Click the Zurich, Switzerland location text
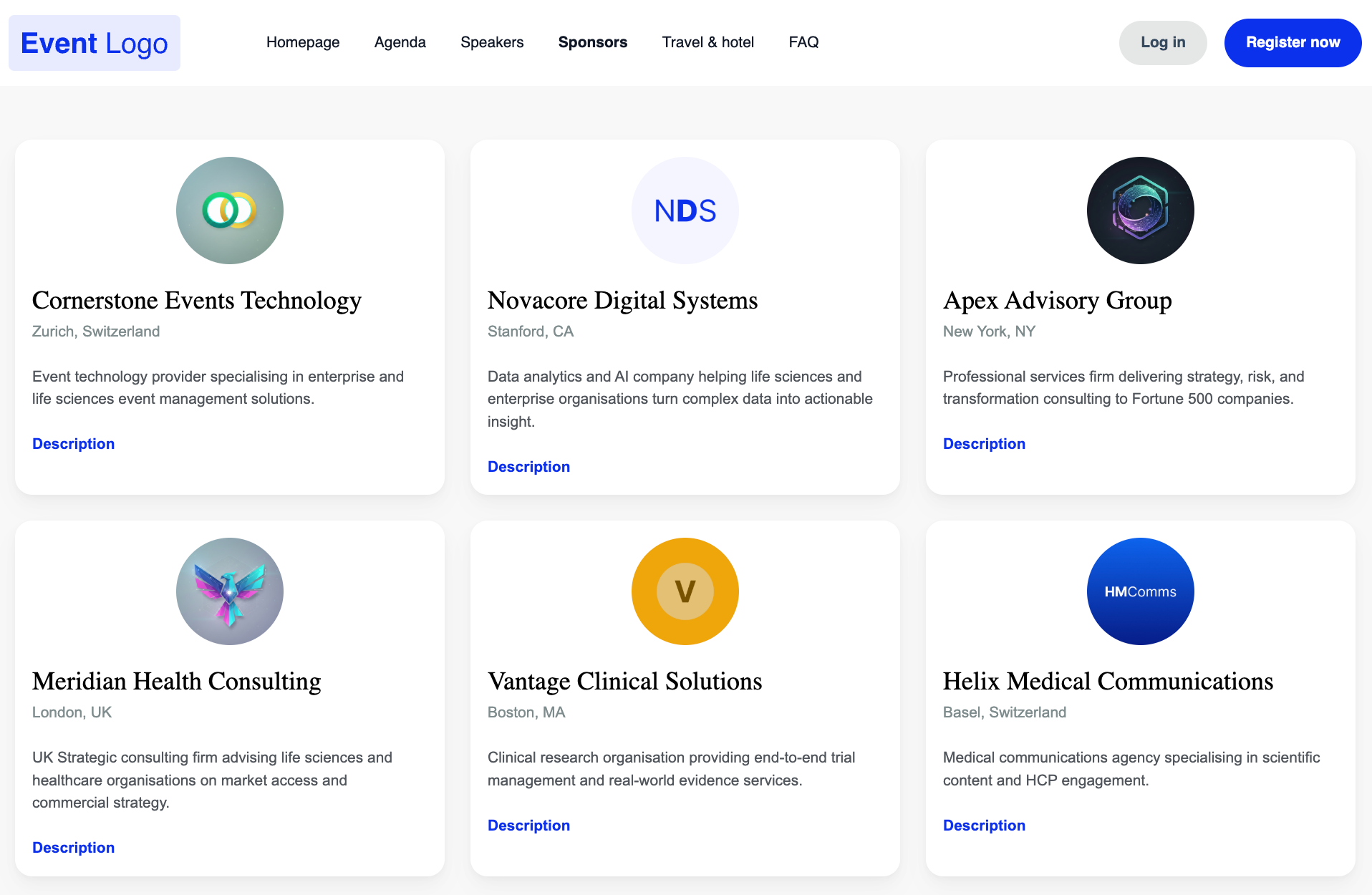This screenshot has height=895, width=1372. pos(96,332)
